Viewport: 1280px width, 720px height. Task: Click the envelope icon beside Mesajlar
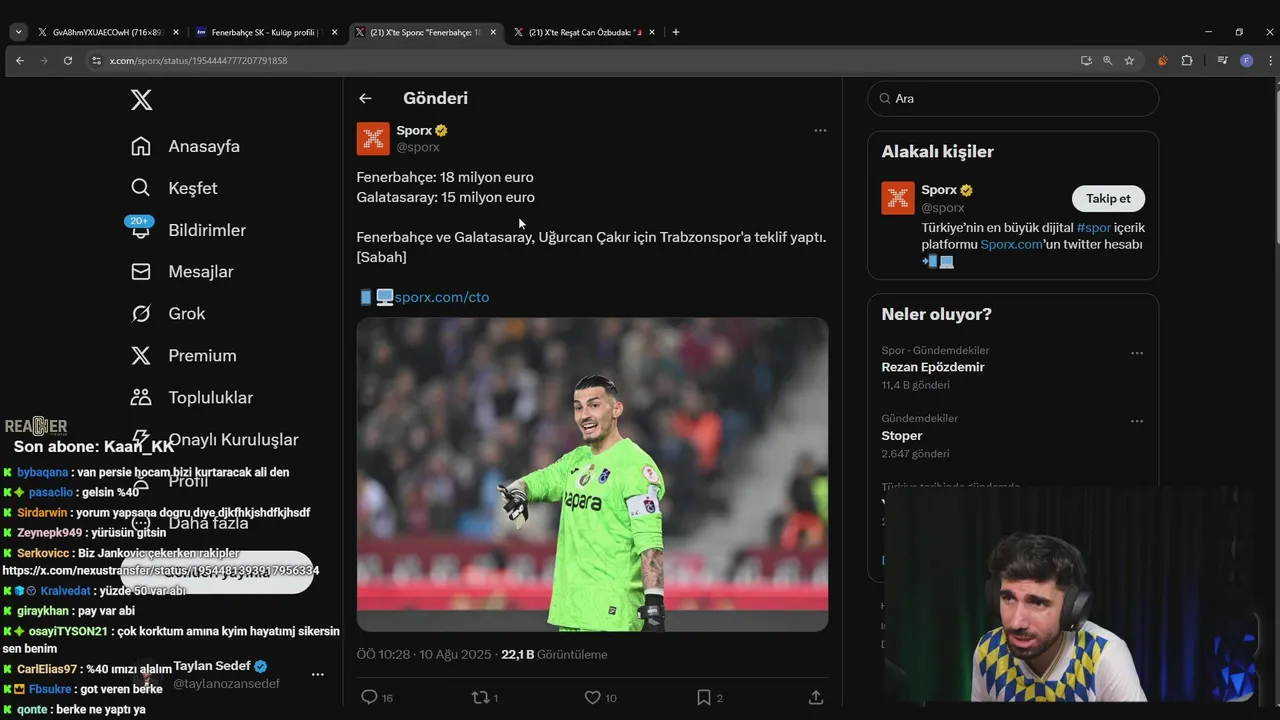coord(141,272)
